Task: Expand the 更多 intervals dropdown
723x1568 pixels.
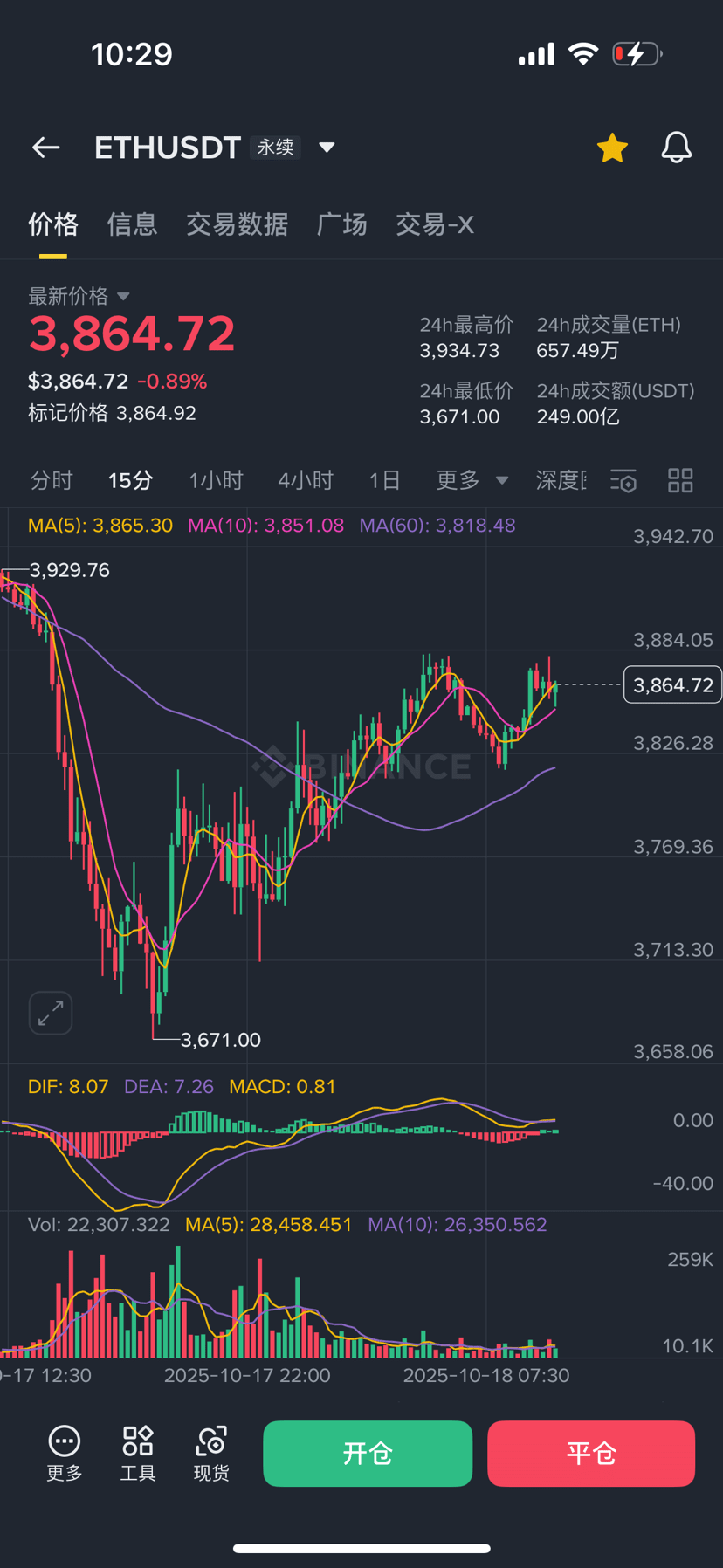Action: tap(472, 480)
